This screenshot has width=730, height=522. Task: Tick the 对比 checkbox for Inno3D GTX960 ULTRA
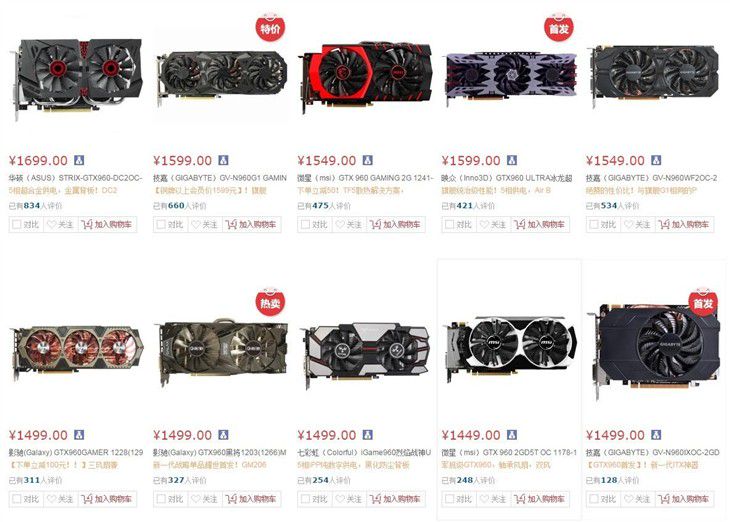(x=449, y=224)
